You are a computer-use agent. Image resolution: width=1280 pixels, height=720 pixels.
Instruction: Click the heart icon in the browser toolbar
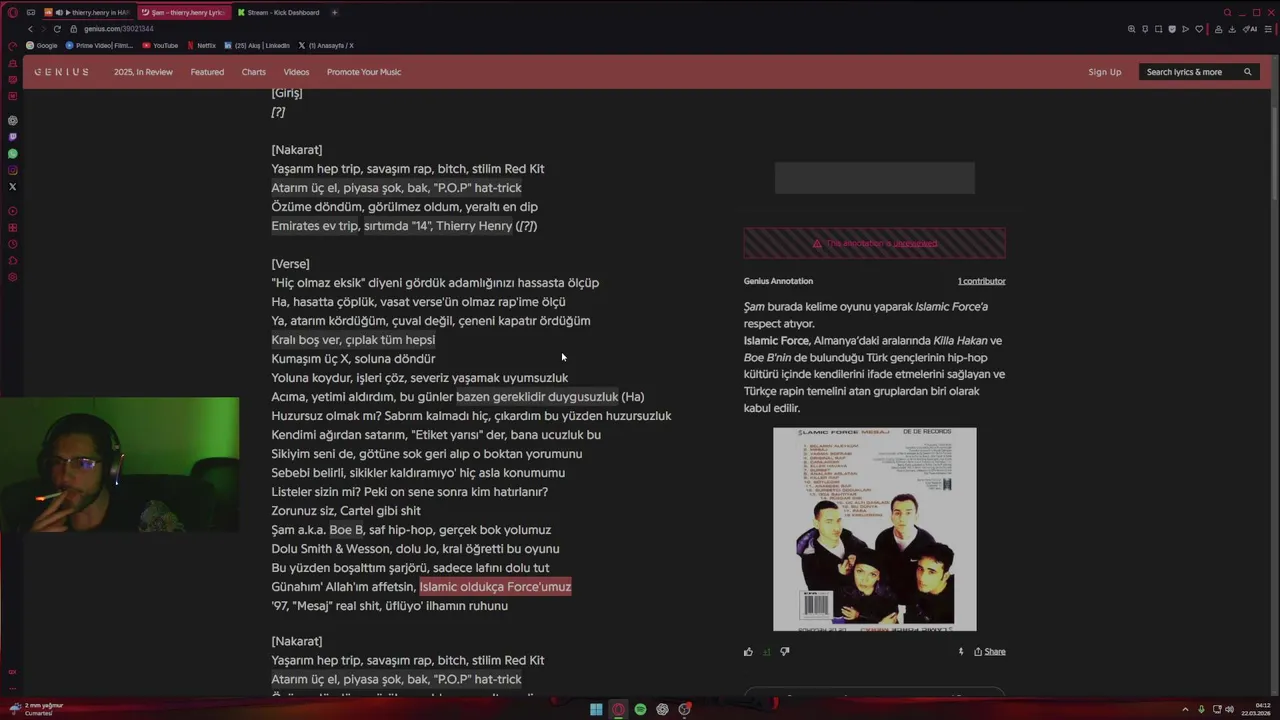[1199, 29]
